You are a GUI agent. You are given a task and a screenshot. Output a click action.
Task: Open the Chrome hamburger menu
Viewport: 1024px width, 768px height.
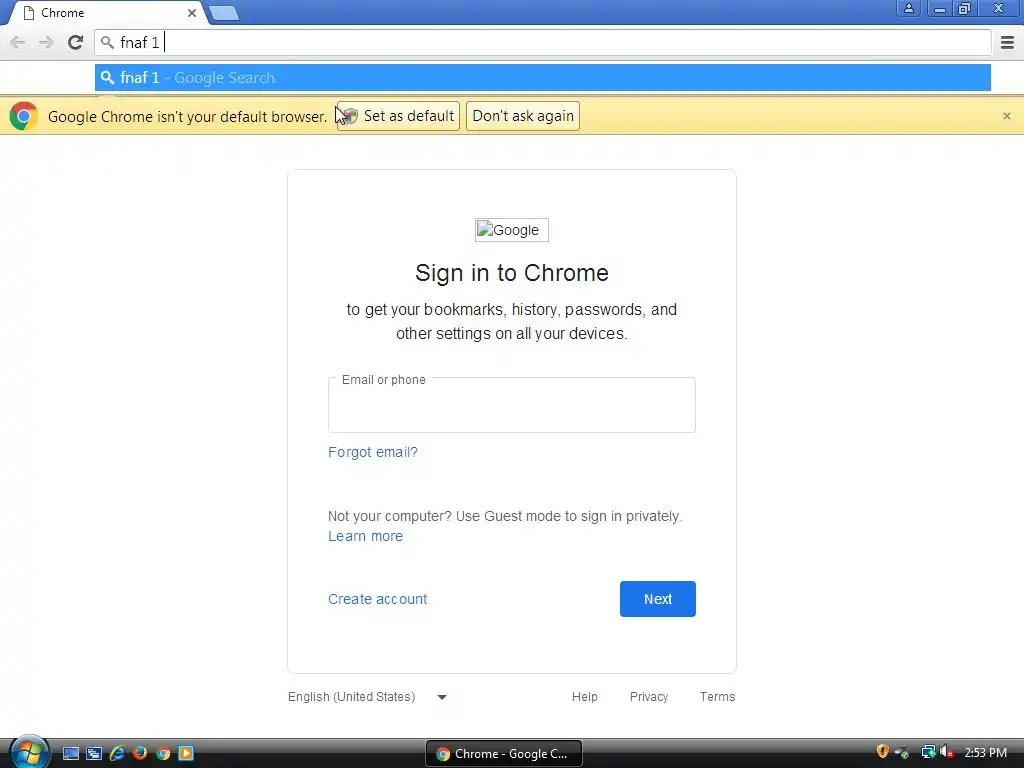[x=1007, y=42]
